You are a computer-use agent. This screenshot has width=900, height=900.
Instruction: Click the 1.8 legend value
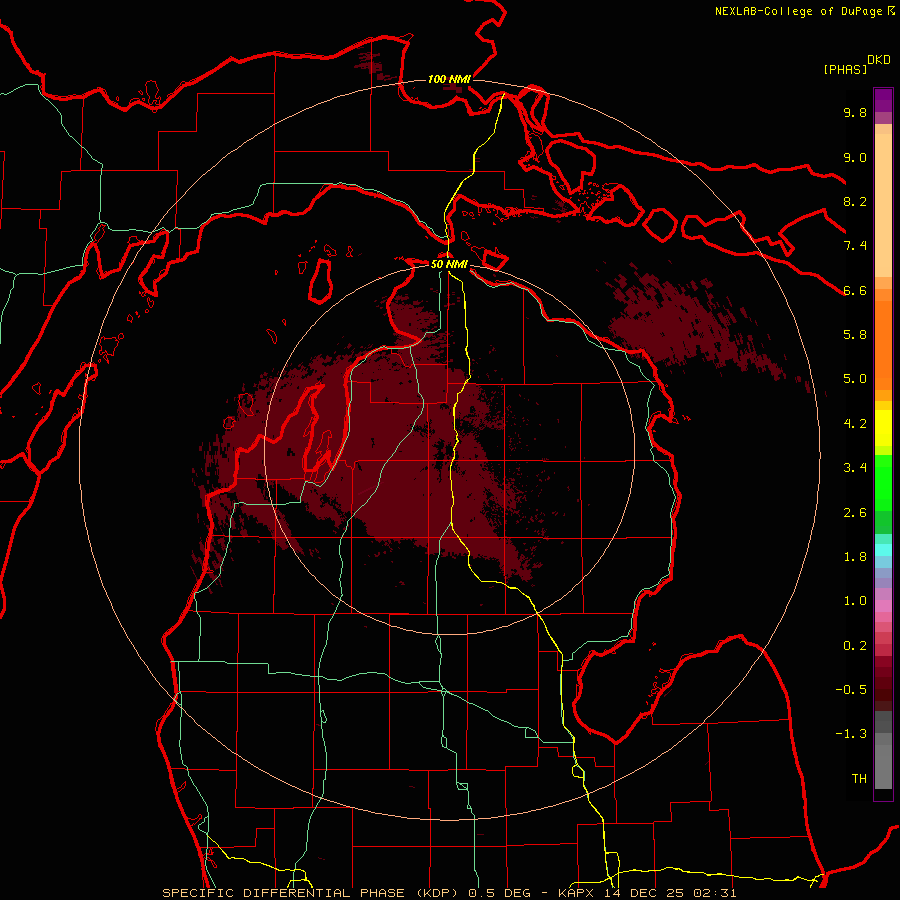pos(855,557)
